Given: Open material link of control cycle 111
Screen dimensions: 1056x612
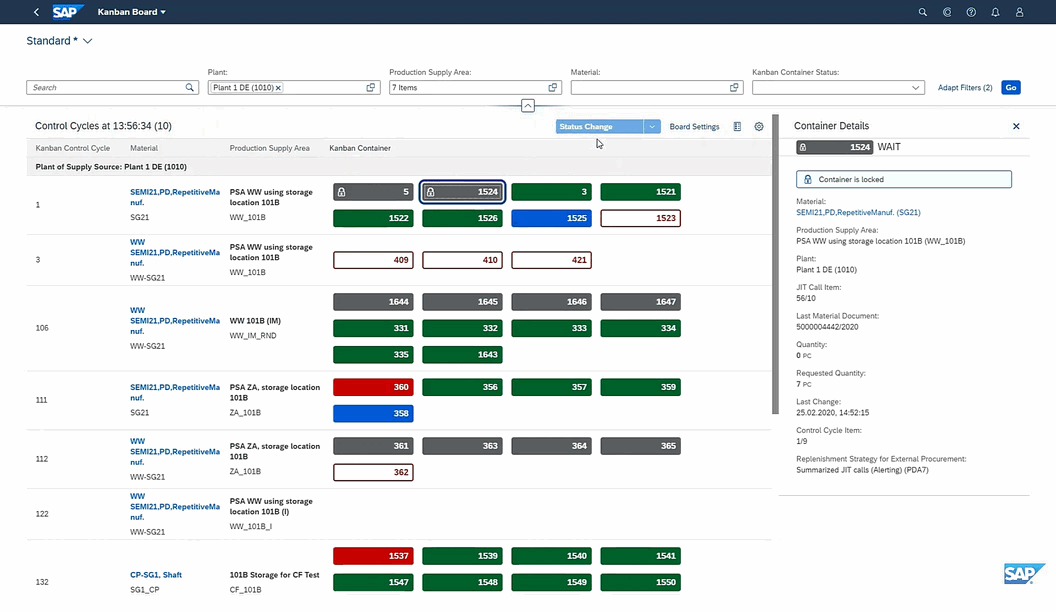Looking at the screenshot, I should click(x=175, y=393).
